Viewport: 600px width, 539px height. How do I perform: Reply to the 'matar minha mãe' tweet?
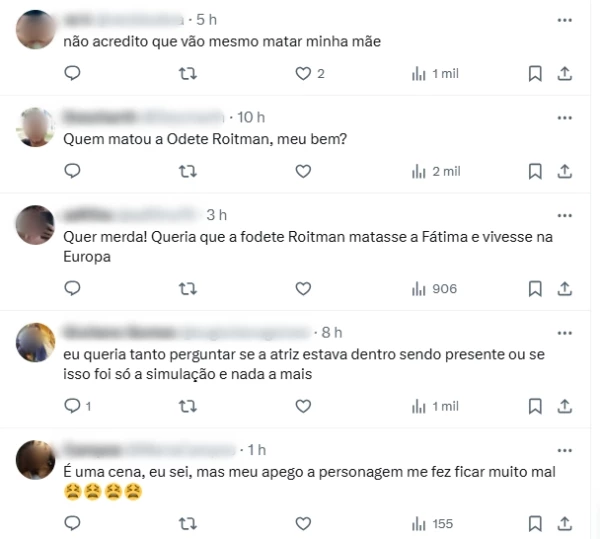[x=72, y=73]
